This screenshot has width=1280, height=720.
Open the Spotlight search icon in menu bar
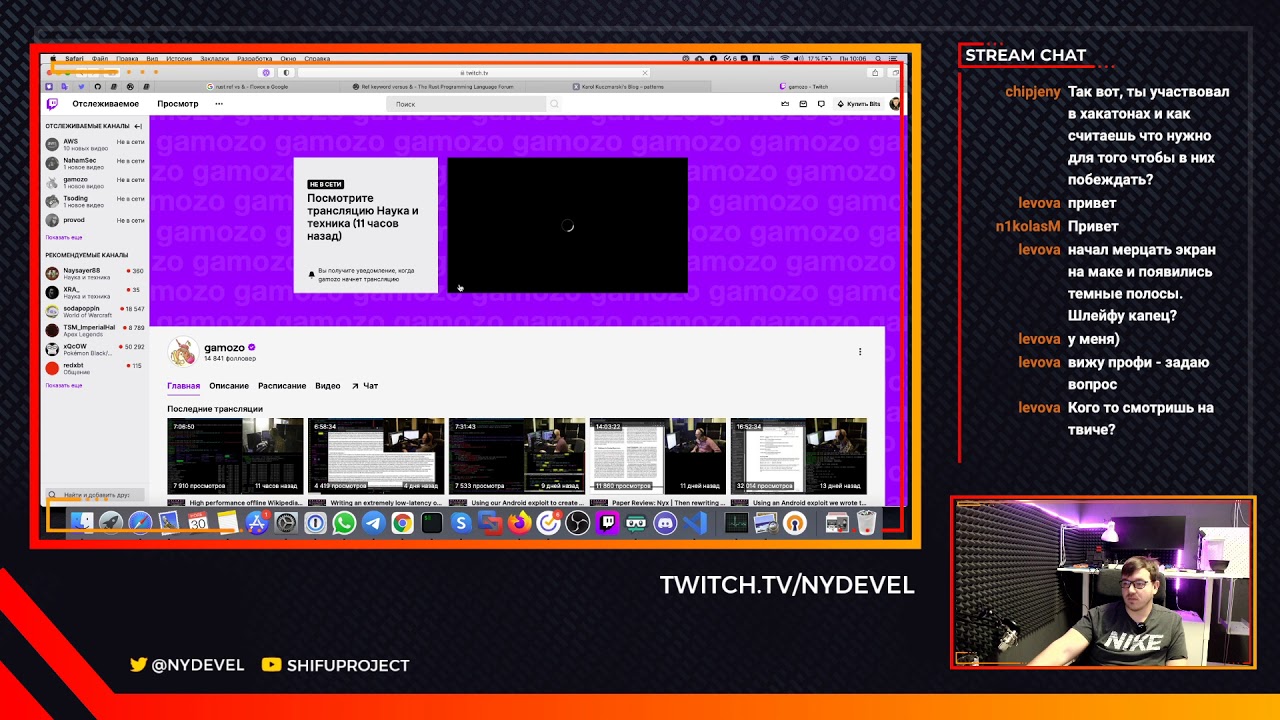pos(876,59)
